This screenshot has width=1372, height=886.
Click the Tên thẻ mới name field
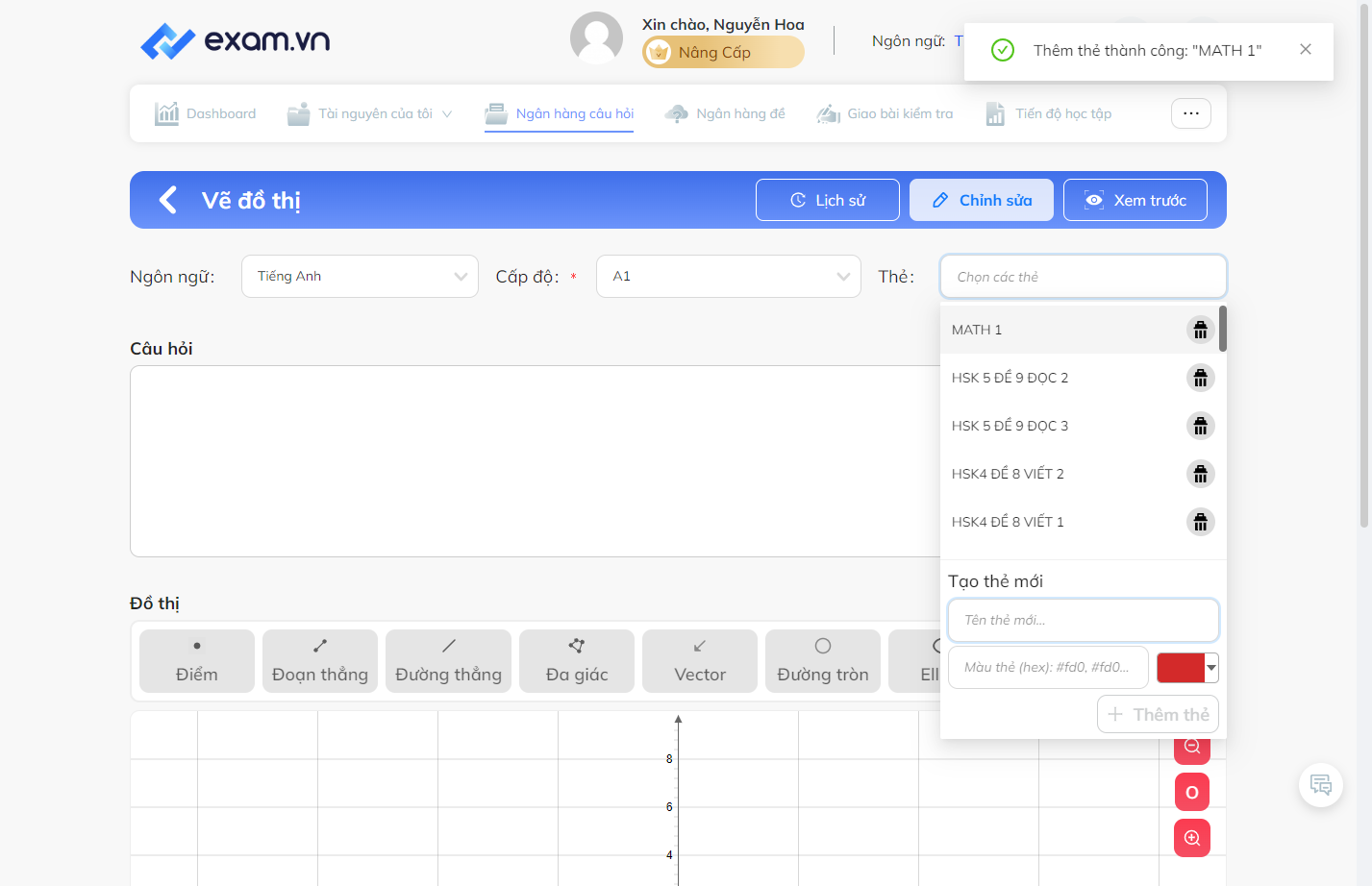[1084, 620]
